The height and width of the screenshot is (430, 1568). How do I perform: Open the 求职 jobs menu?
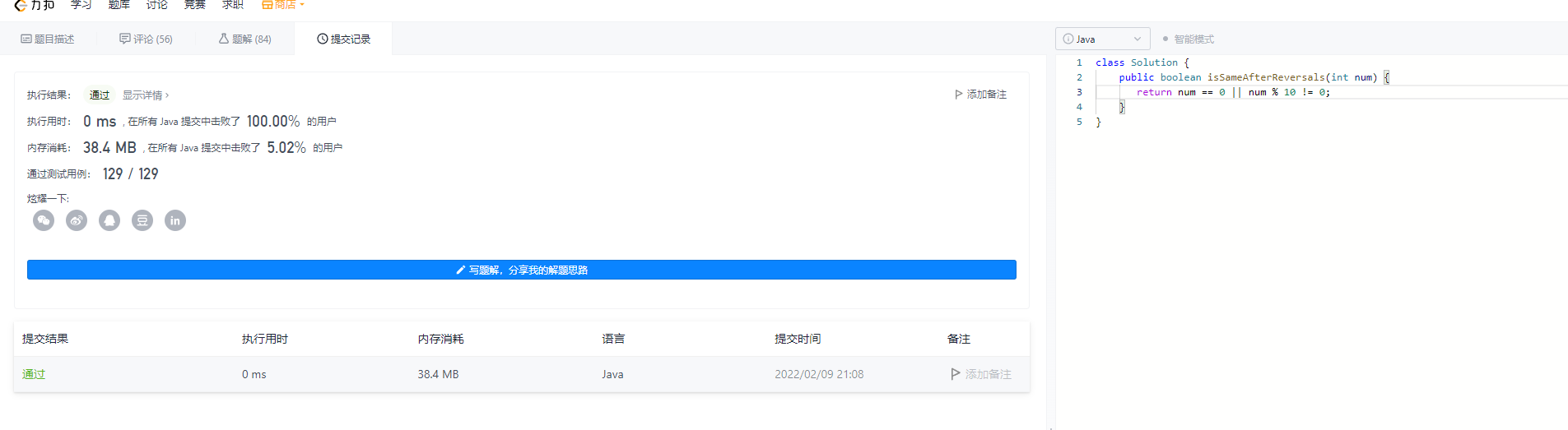[x=233, y=4]
